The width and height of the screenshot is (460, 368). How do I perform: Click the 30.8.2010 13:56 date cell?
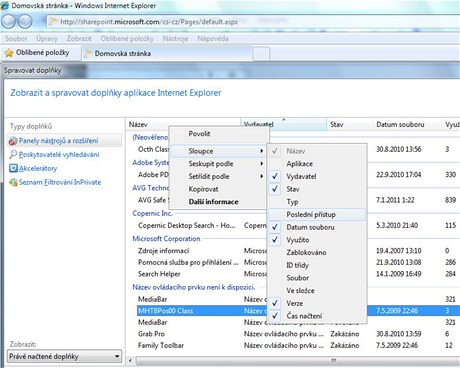(x=399, y=149)
